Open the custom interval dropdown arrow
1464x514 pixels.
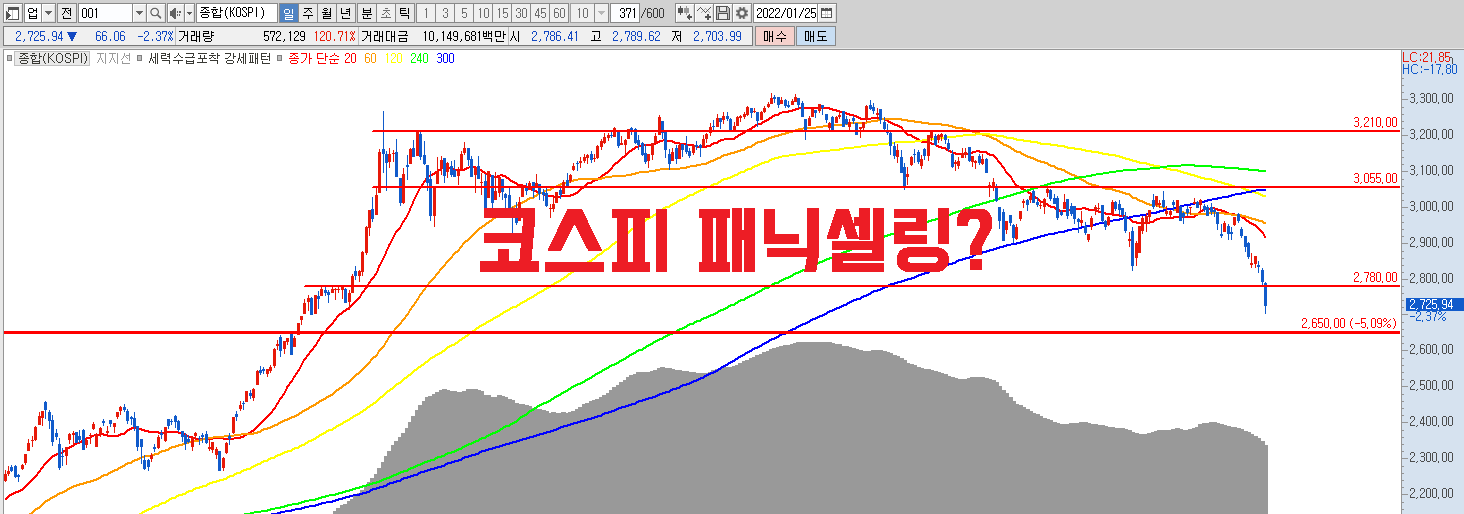(x=601, y=13)
